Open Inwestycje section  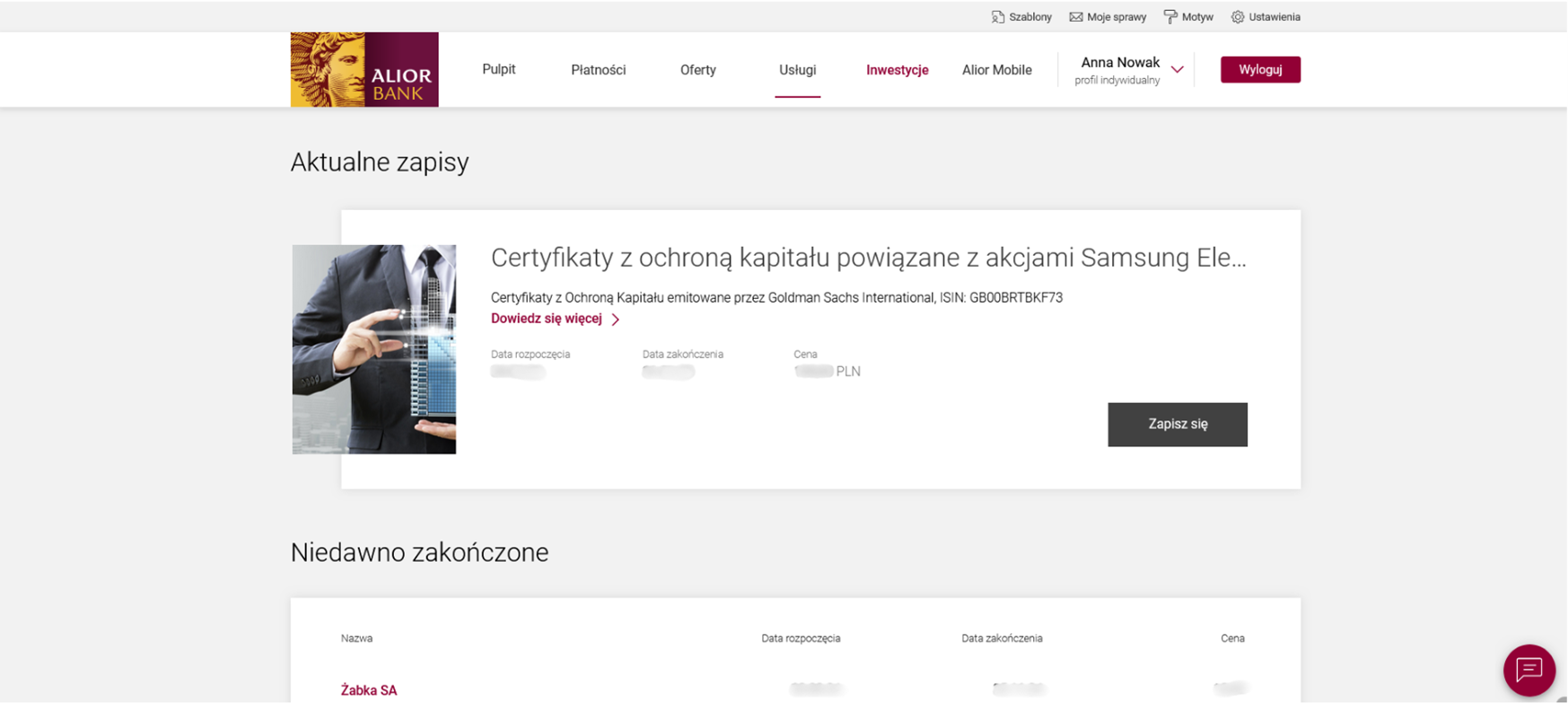pos(898,70)
